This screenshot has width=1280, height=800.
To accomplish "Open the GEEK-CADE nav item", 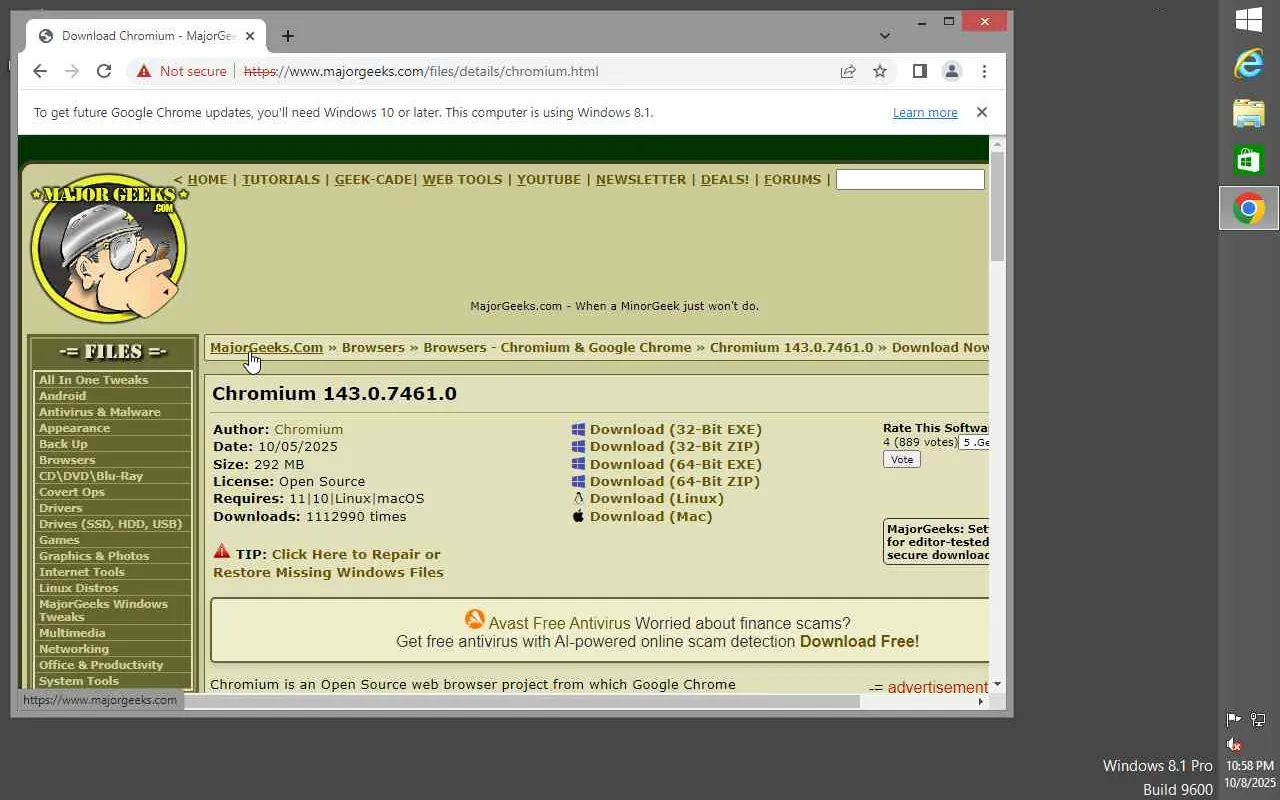I will point(374,180).
